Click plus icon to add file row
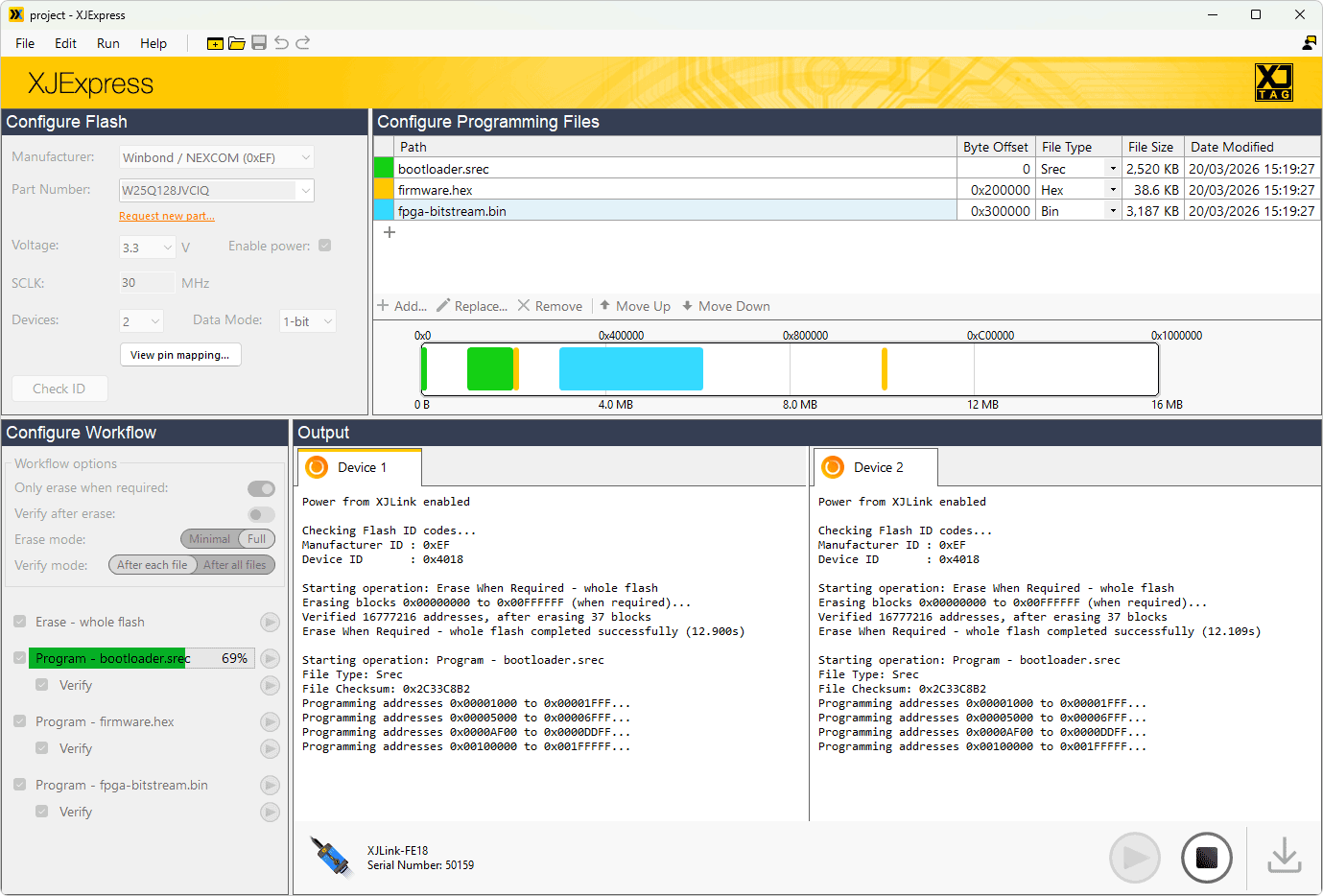Viewport: 1323px width, 896px height. pos(390,232)
